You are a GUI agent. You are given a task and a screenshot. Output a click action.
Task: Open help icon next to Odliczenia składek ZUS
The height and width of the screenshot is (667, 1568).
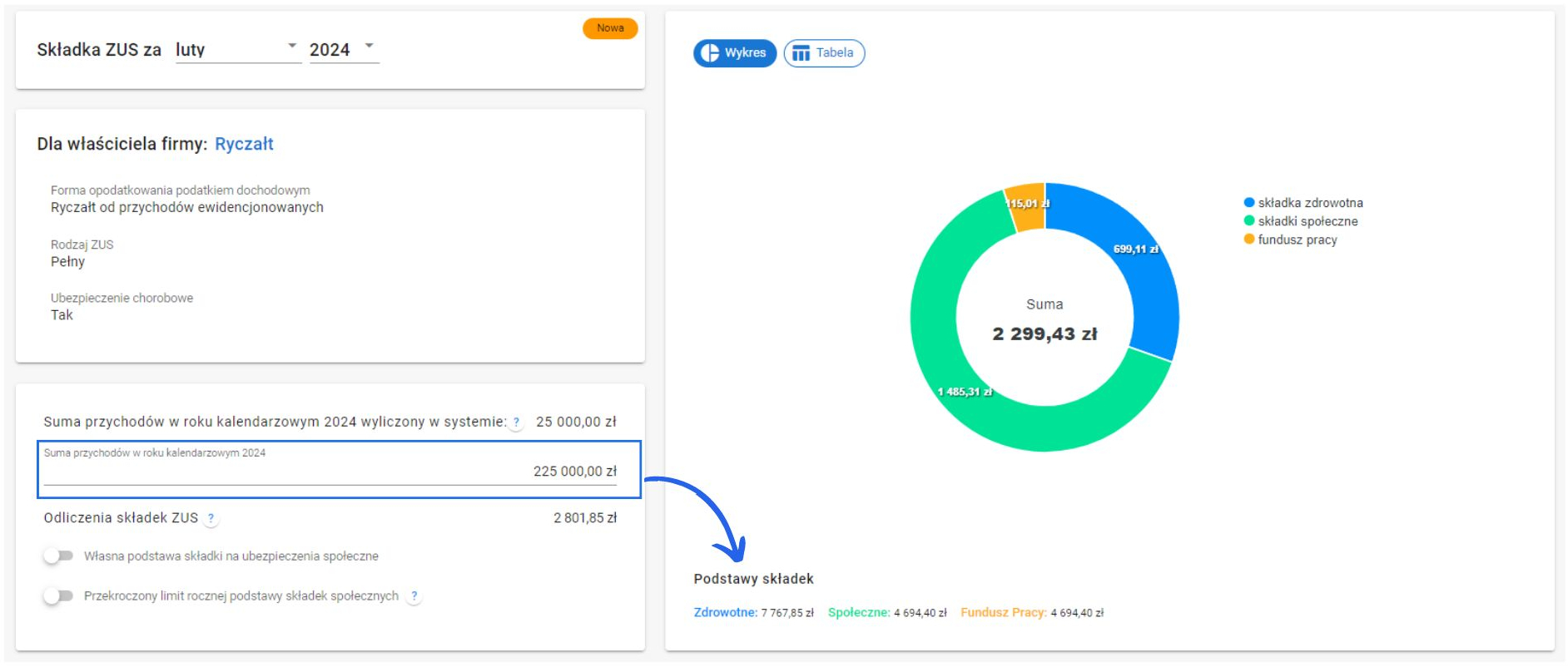pos(211,518)
